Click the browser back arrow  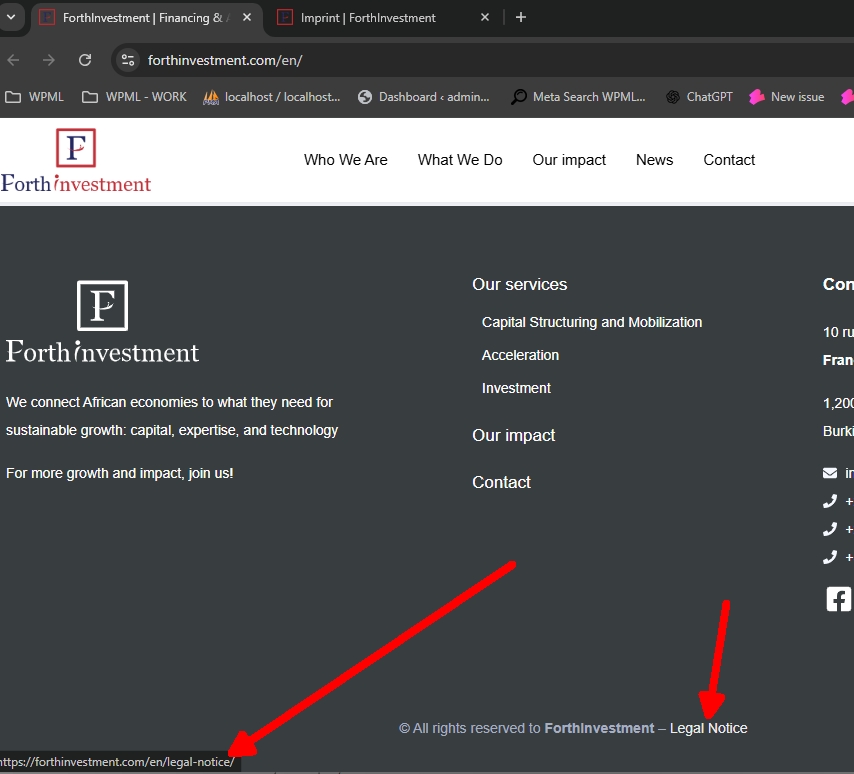tap(13, 60)
